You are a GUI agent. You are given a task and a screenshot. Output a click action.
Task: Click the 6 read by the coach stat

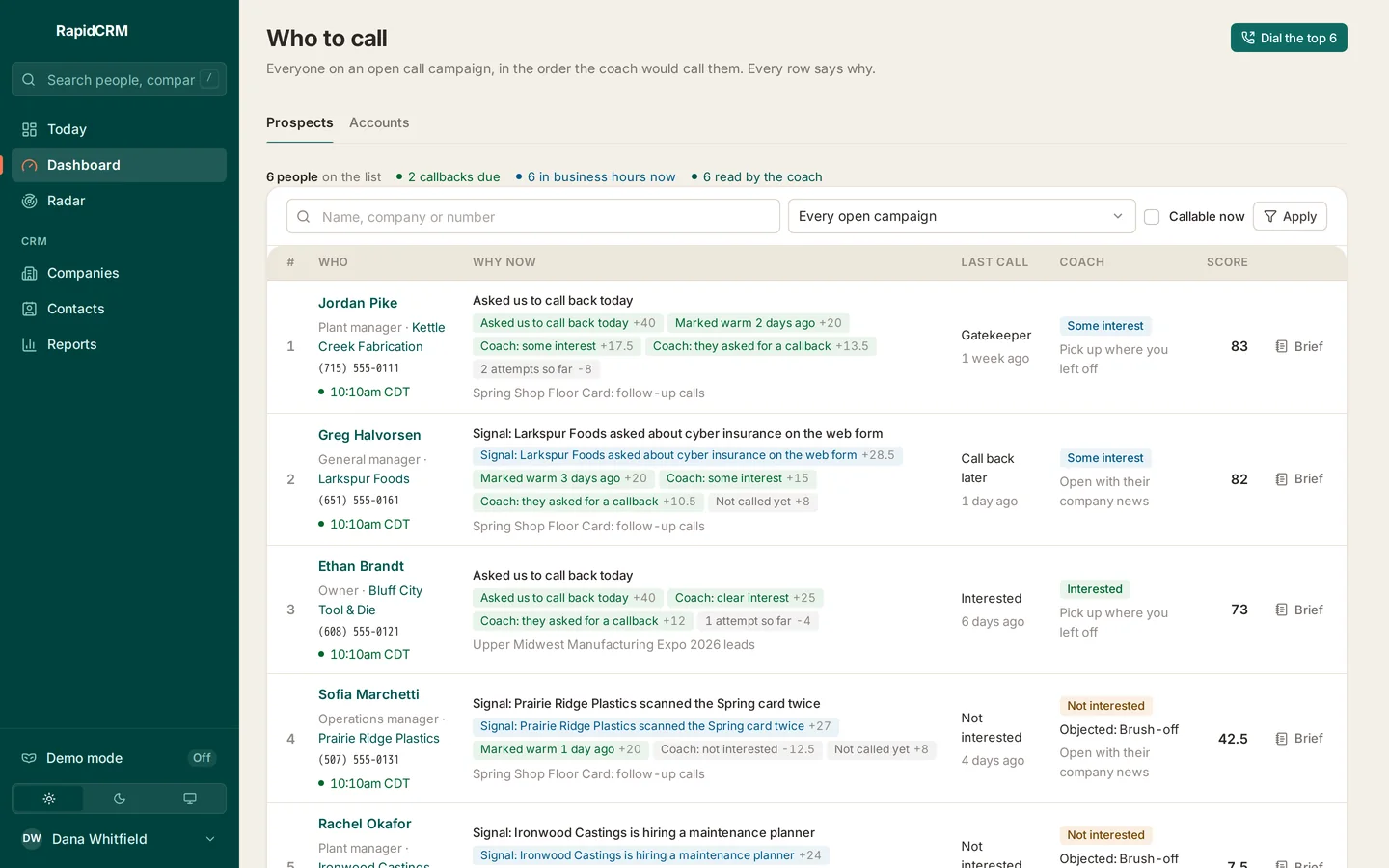tap(757, 176)
